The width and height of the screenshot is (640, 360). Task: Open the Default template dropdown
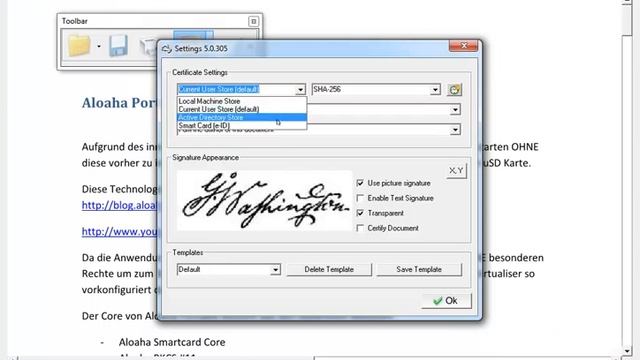(x=276, y=269)
